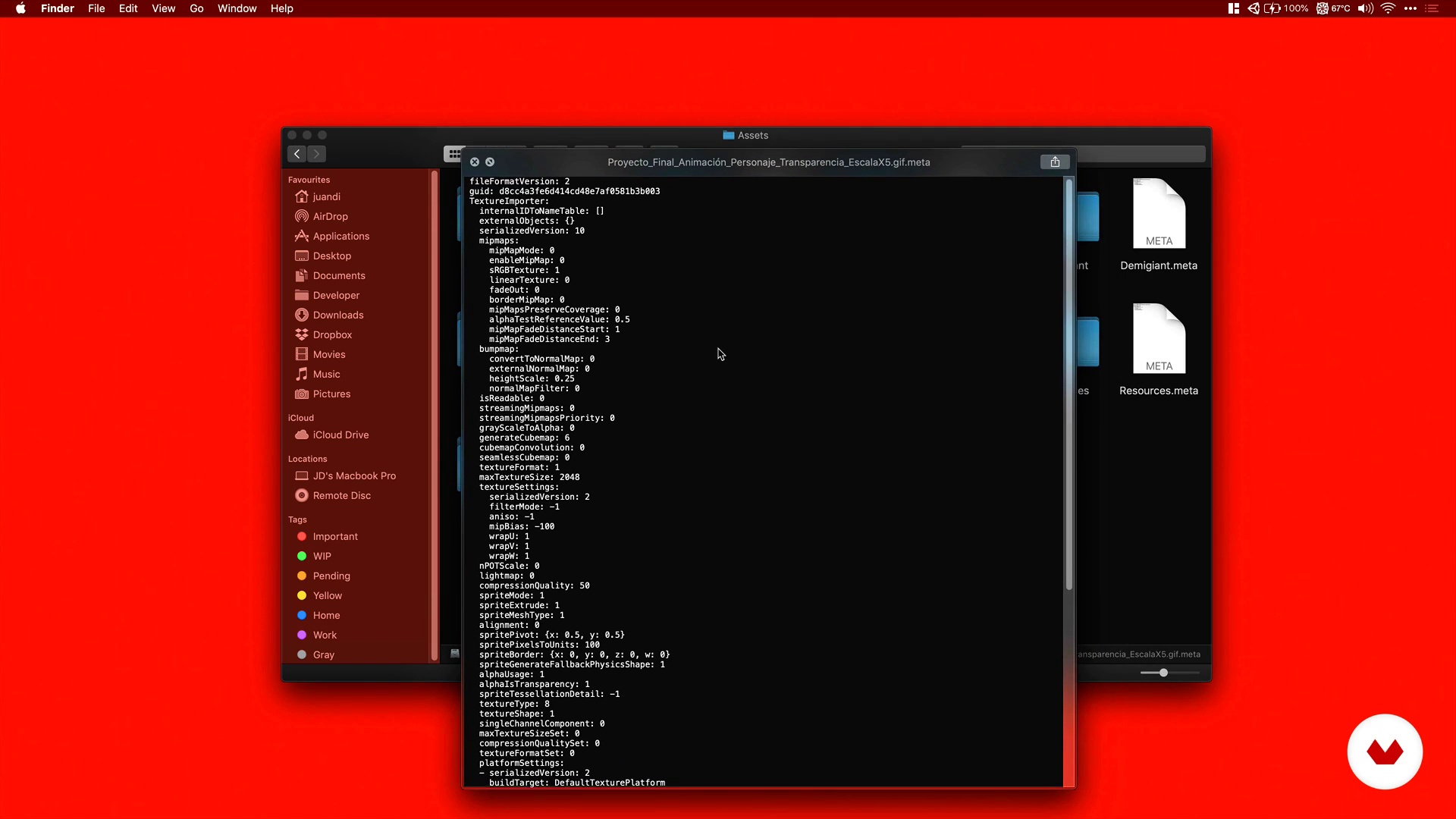
Task: Open the Wi-Fi status menu
Action: pos(1388,8)
